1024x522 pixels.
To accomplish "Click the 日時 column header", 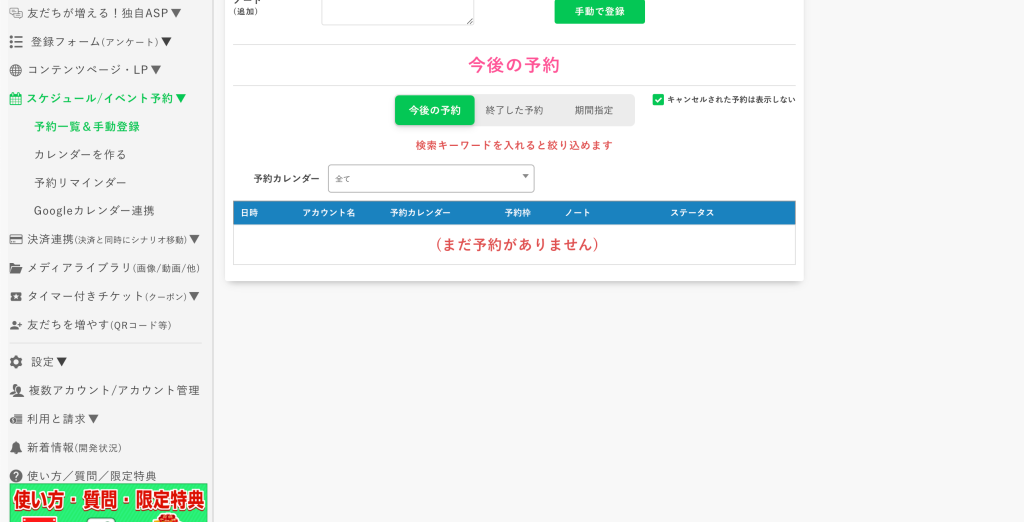I will 249,213.
